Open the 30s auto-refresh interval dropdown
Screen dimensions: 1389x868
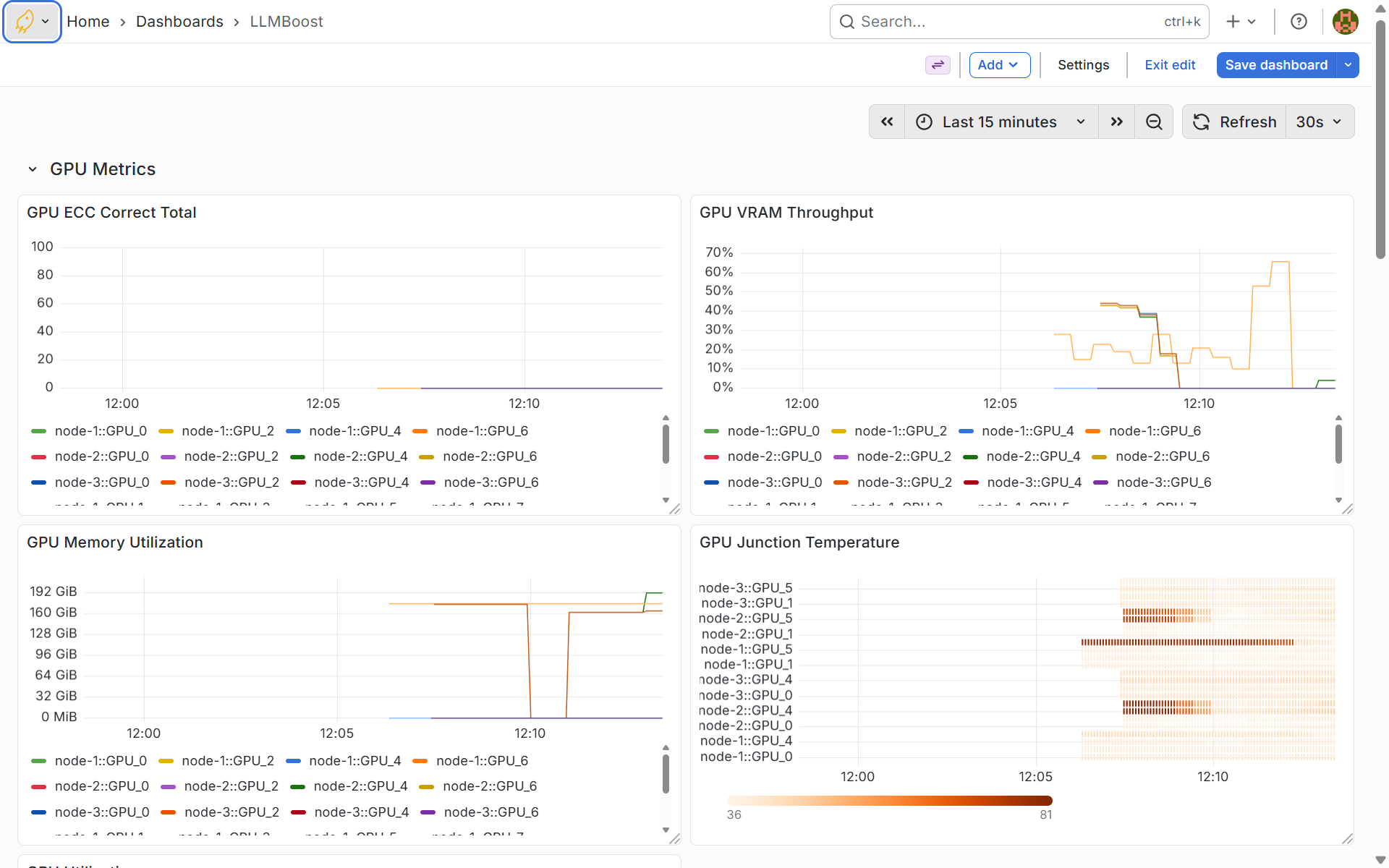click(1318, 122)
